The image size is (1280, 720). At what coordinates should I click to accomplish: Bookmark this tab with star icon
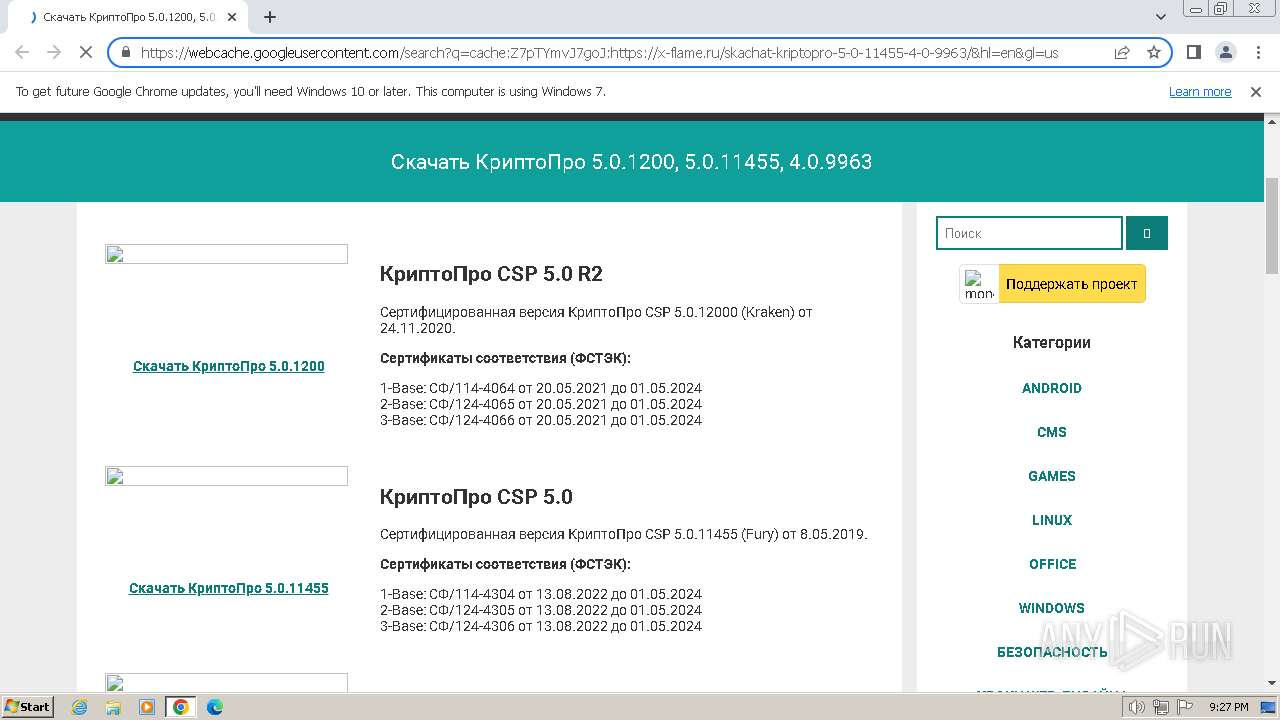[x=1154, y=52]
